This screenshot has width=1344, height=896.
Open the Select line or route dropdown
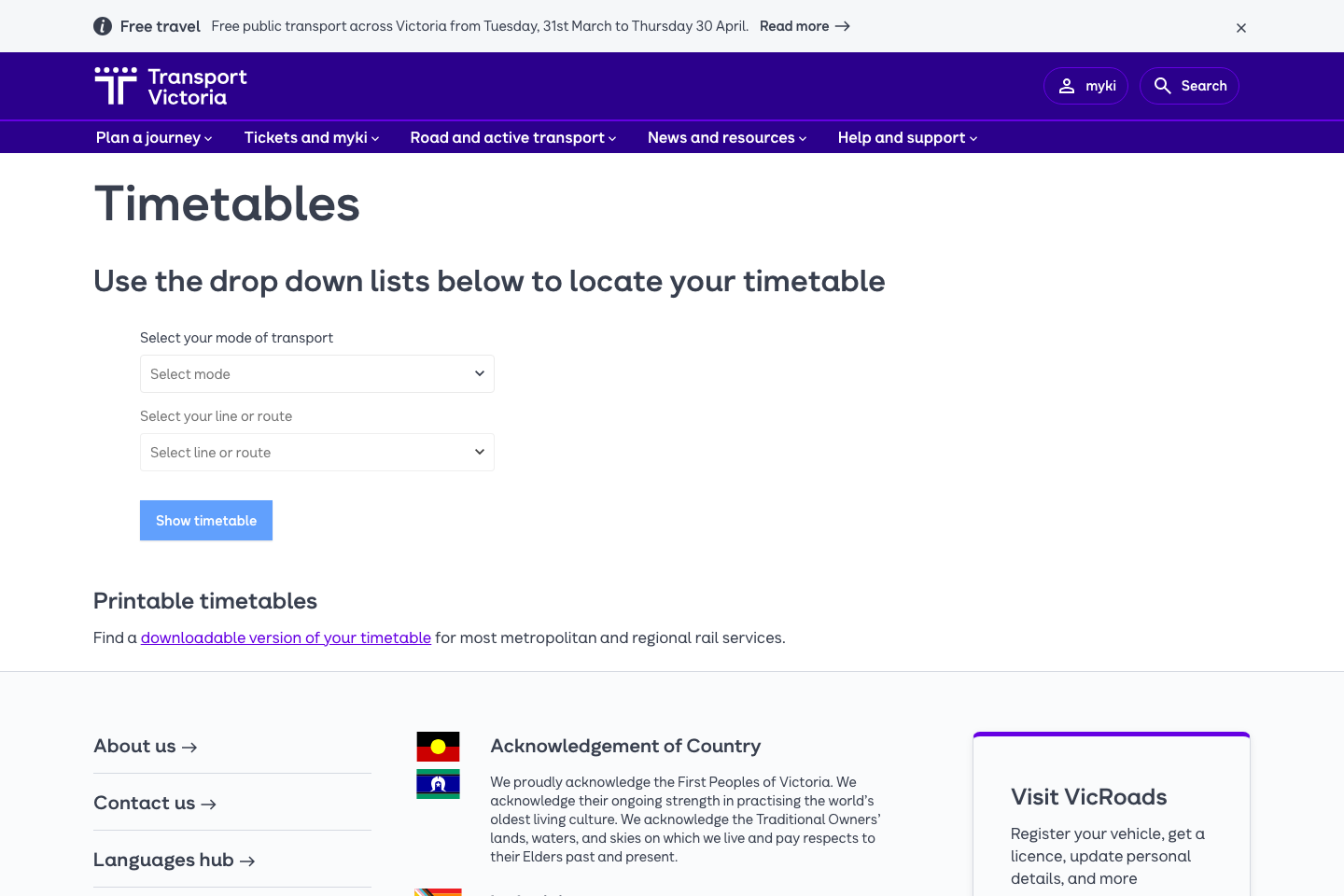317,453
